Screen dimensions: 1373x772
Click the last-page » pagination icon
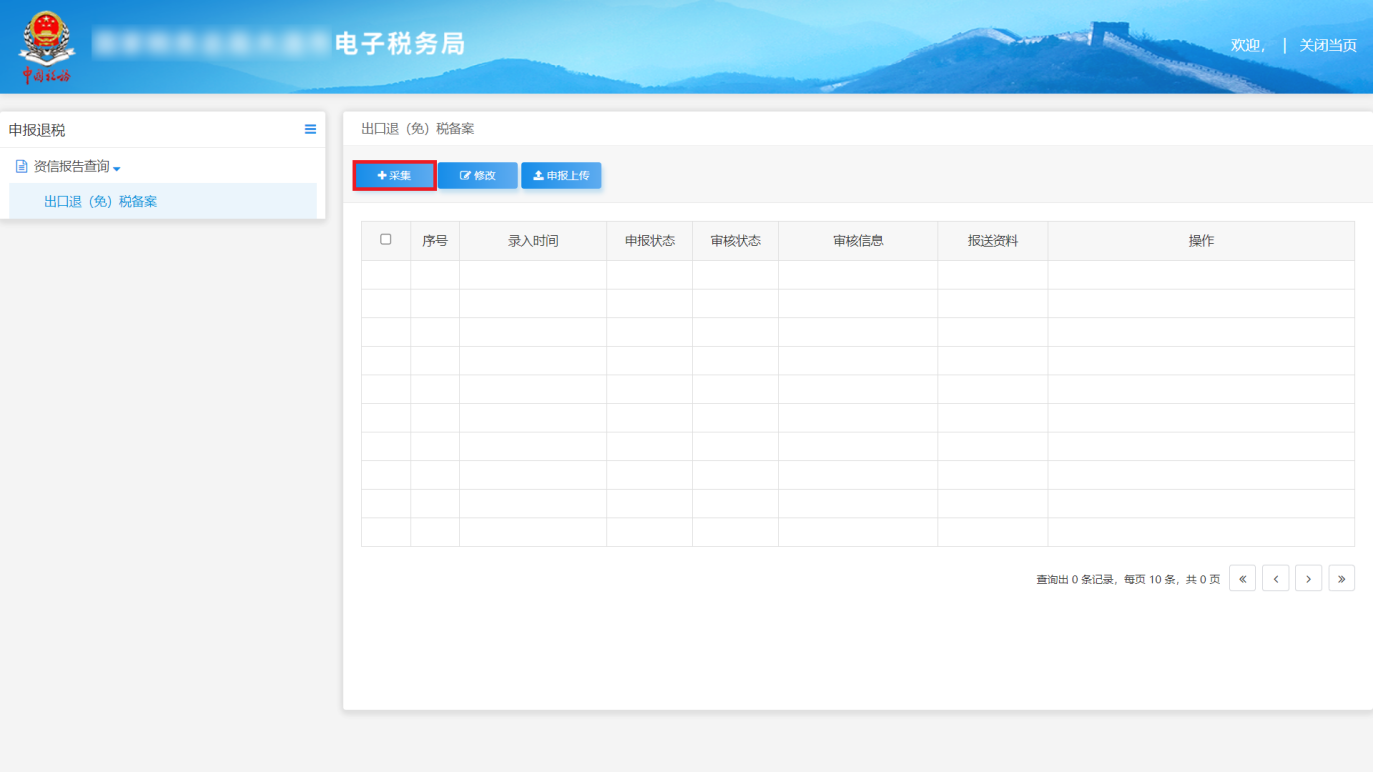[x=1342, y=578]
